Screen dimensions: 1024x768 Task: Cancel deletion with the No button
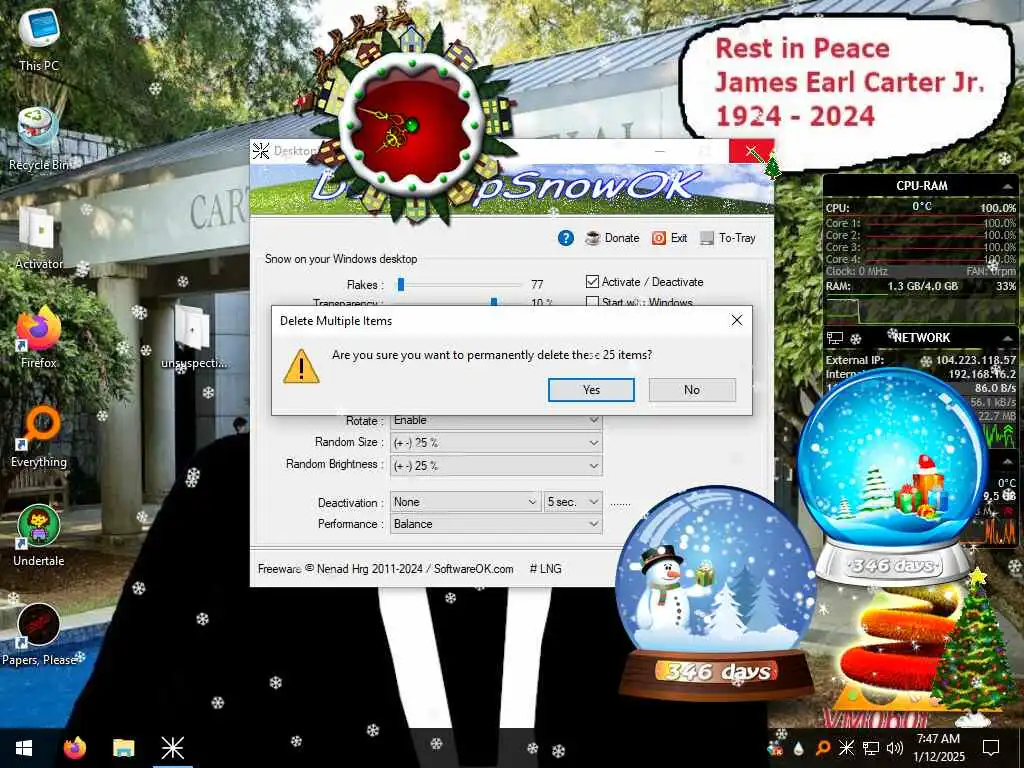tap(692, 390)
